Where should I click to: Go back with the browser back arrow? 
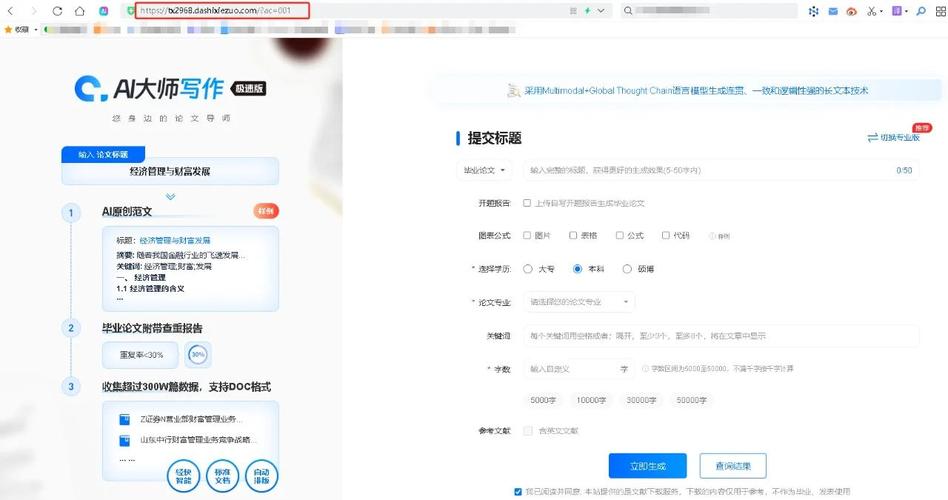(10, 11)
